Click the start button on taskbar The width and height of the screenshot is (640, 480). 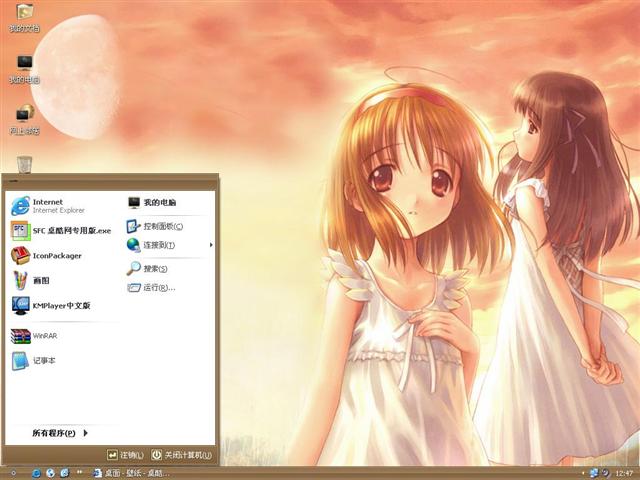13,473
